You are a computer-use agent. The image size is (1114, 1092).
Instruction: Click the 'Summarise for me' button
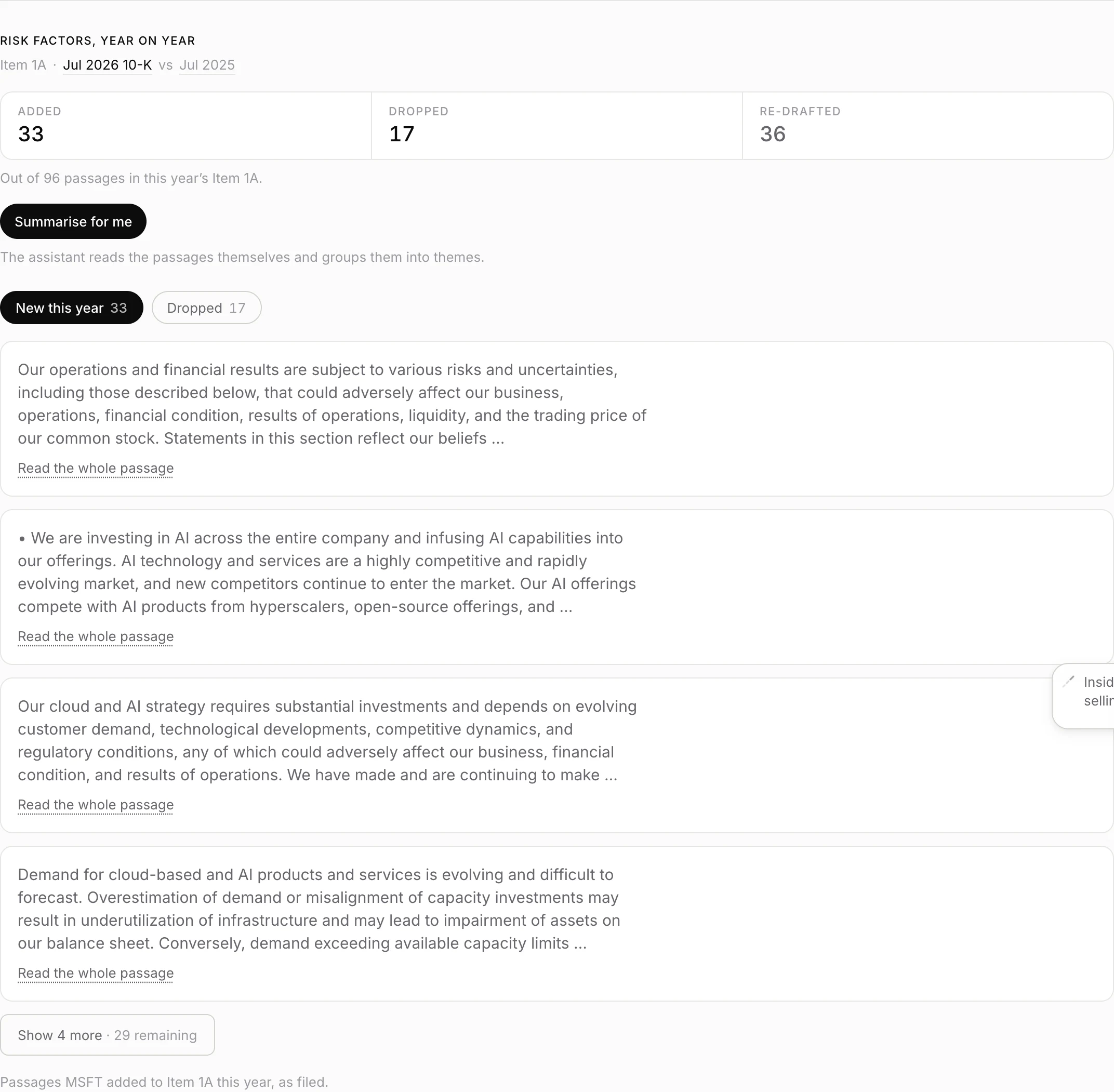(x=73, y=221)
